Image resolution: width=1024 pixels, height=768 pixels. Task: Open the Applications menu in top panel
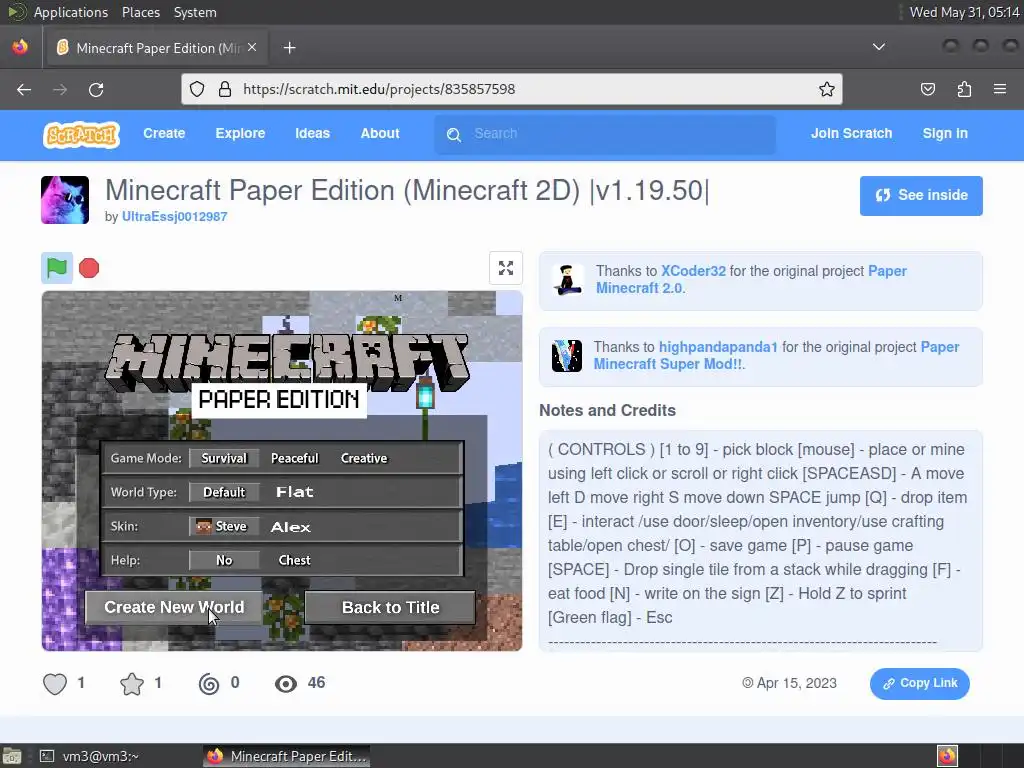(x=71, y=12)
